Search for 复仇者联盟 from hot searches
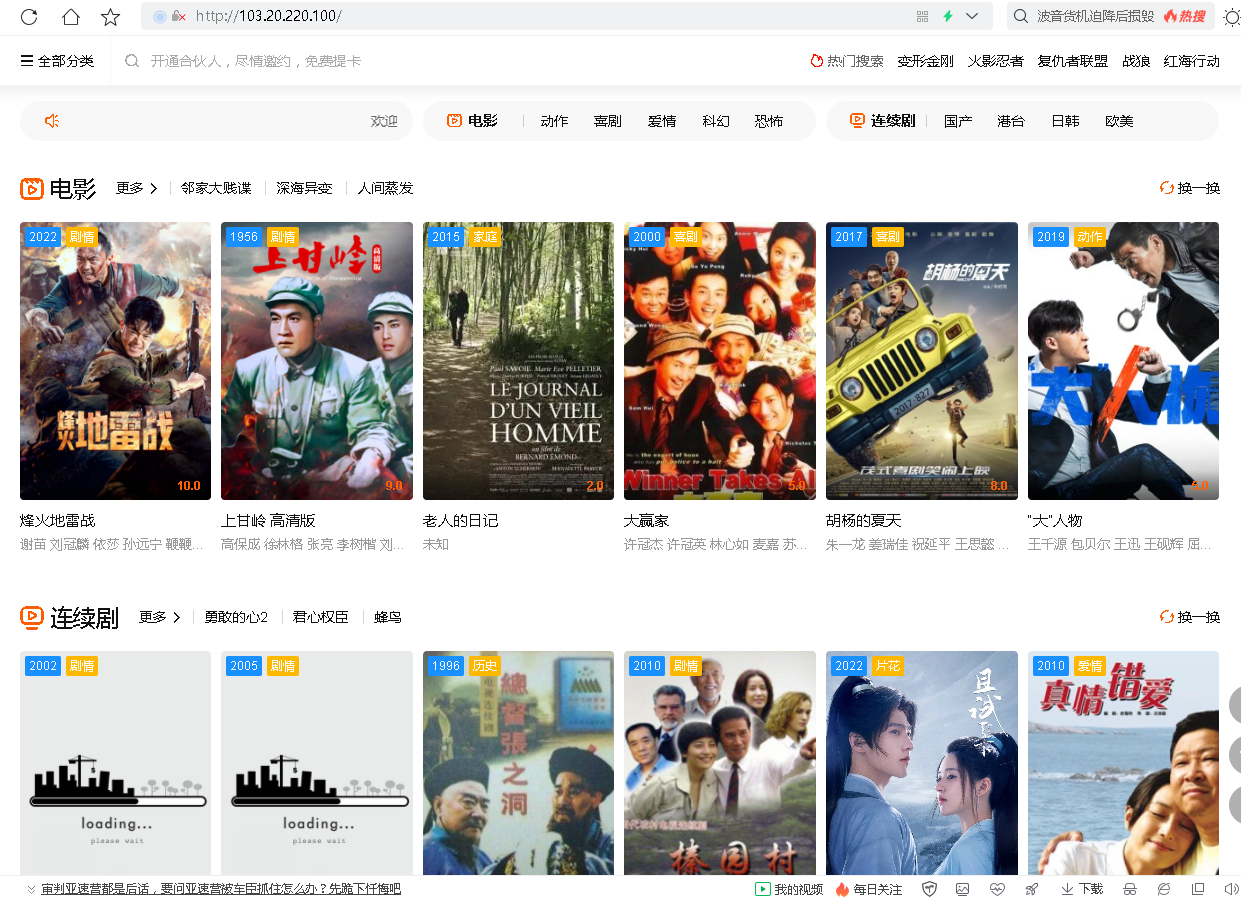 1072,61
